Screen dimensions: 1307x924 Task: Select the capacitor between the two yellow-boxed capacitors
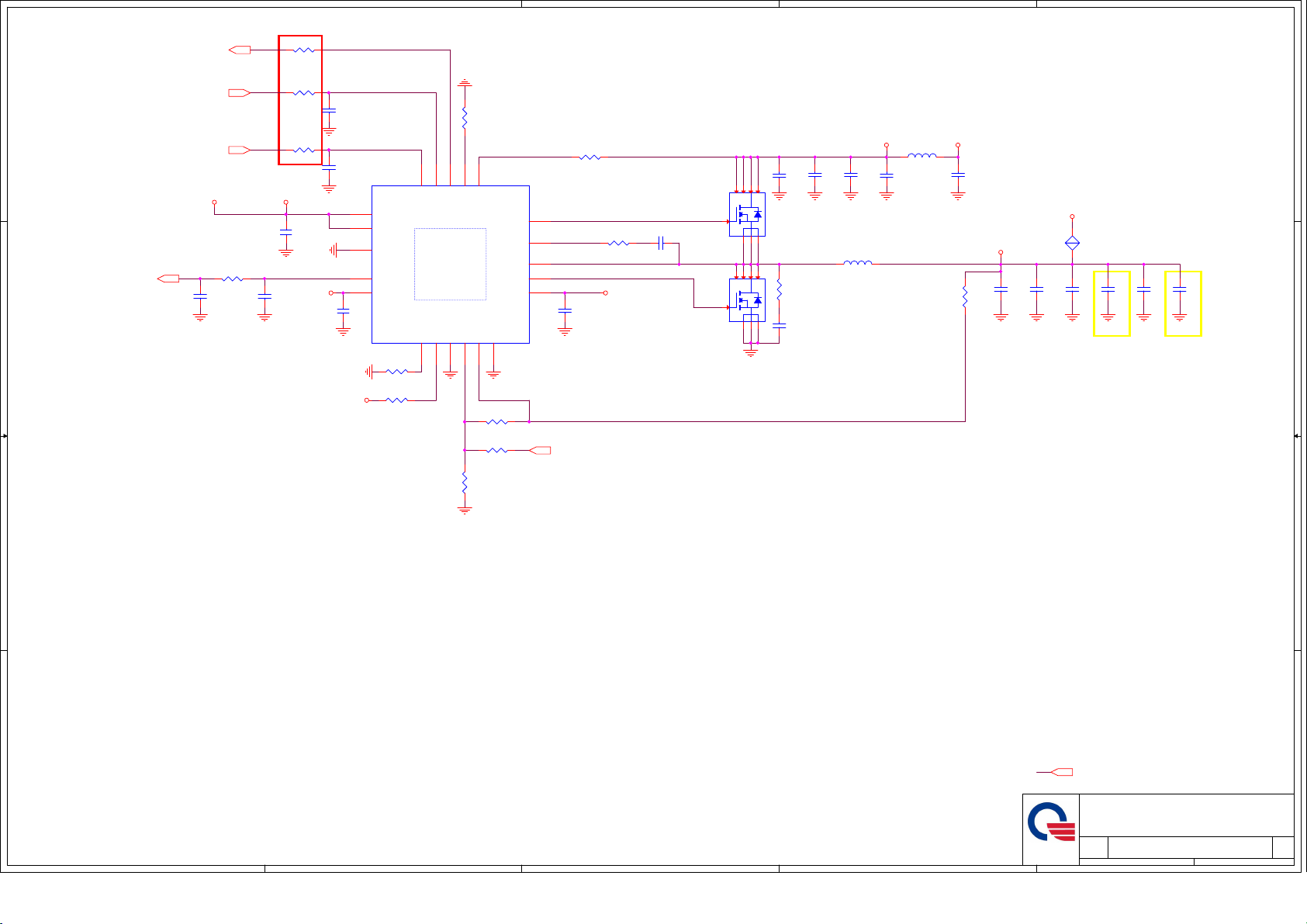click(x=1143, y=289)
